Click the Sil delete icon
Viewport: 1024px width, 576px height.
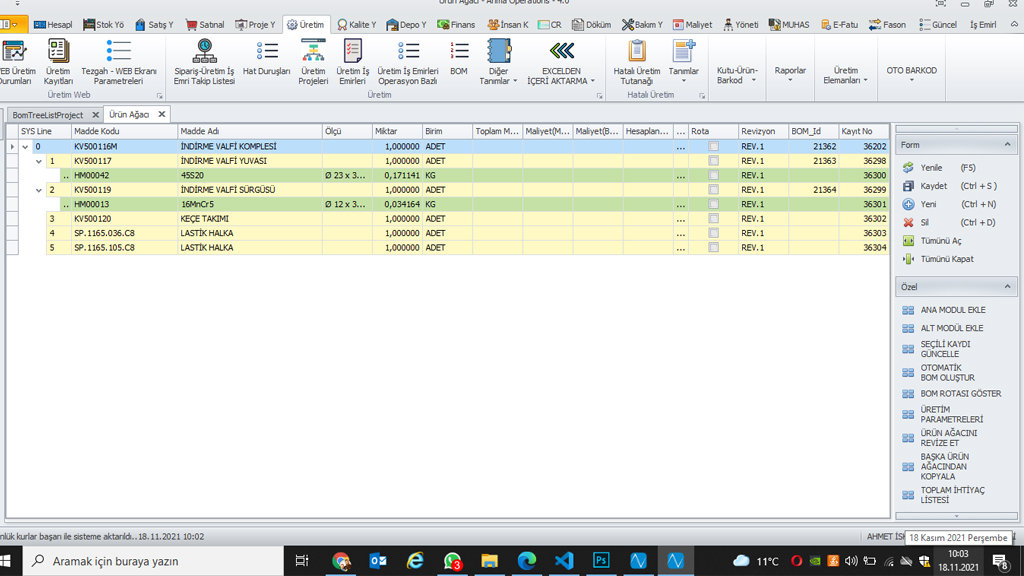click(x=908, y=223)
